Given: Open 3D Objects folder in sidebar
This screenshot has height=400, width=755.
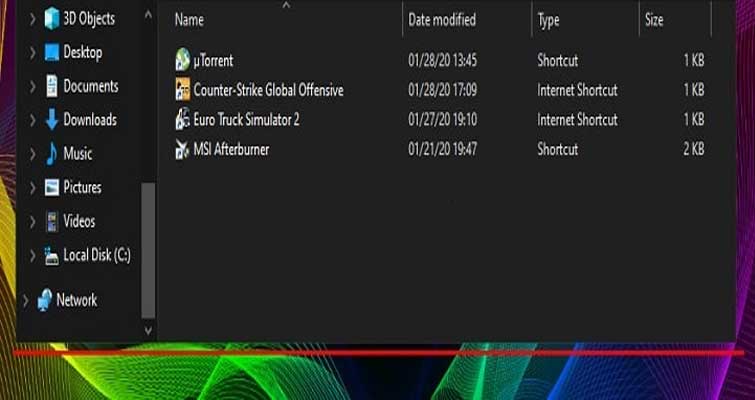Looking at the screenshot, I should [89, 19].
